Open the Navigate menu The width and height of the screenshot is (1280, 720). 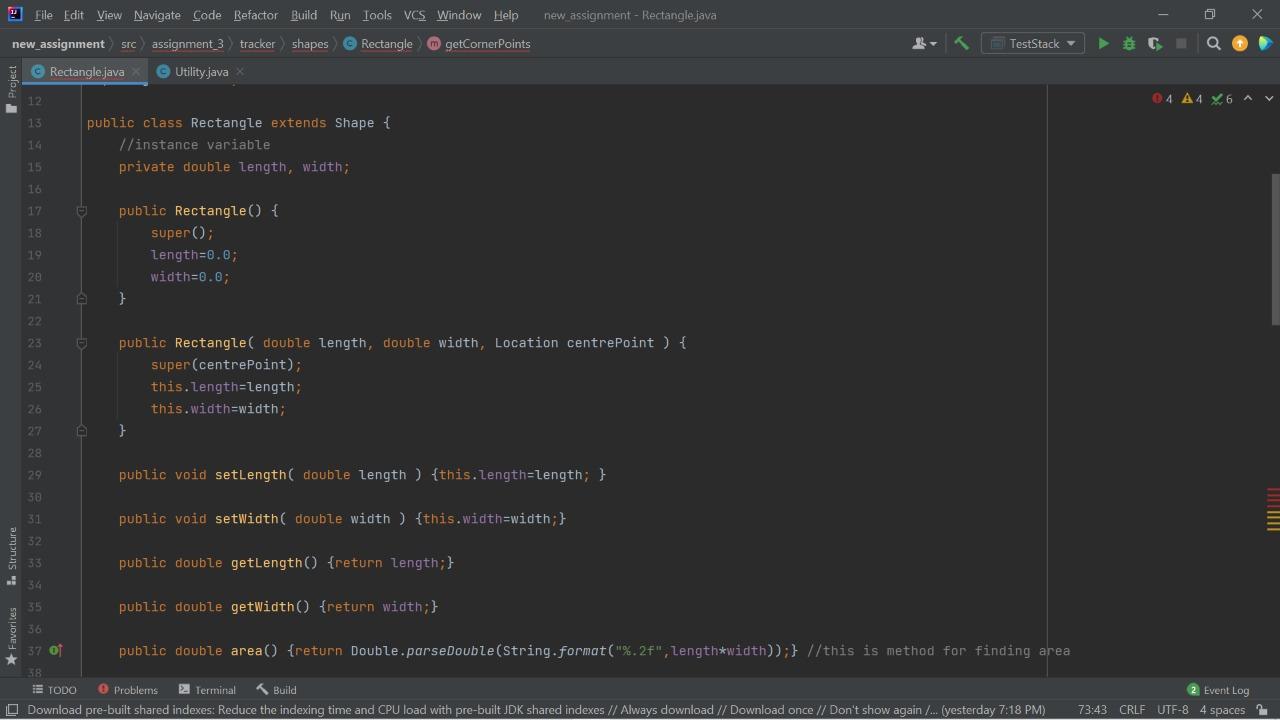pos(157,15)
